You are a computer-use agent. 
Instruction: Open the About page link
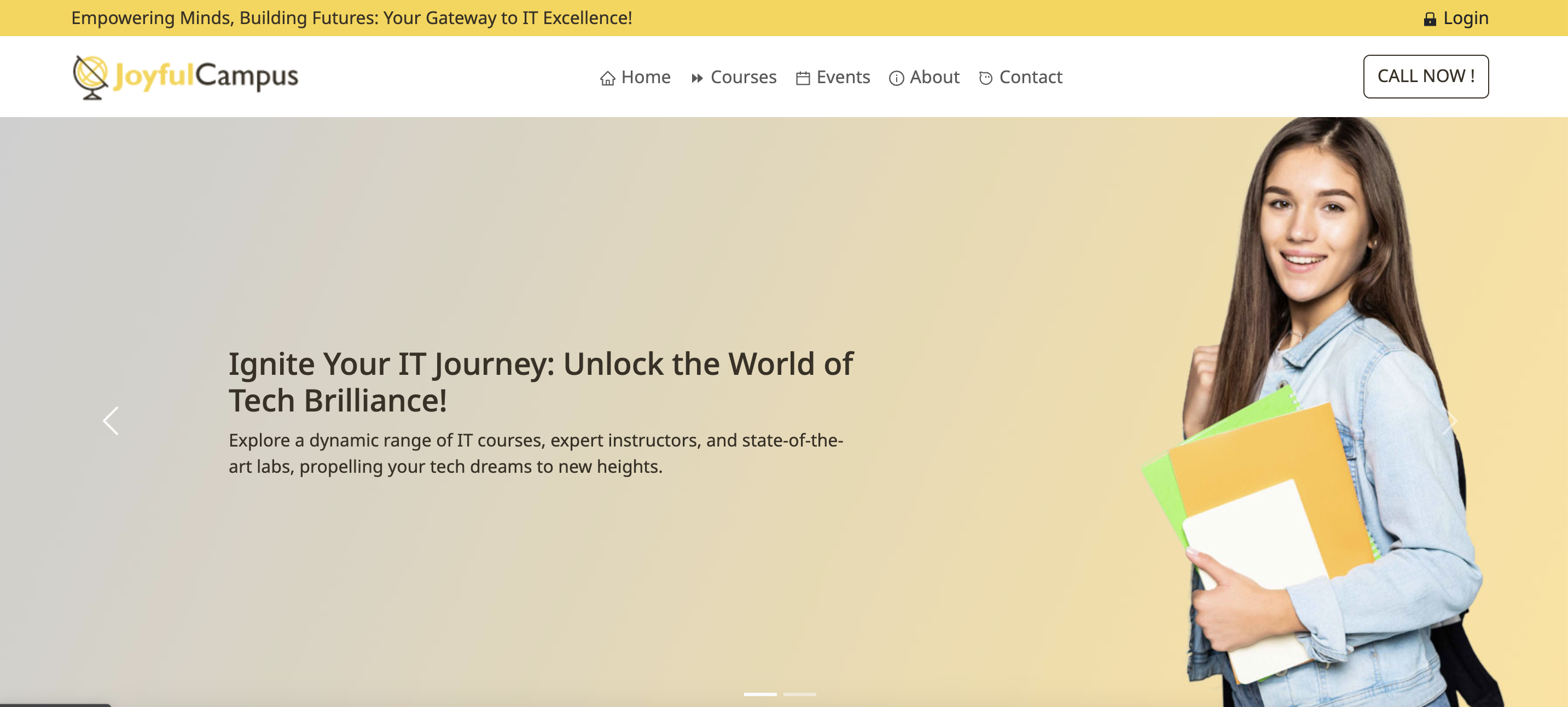(x=934, y=77)
